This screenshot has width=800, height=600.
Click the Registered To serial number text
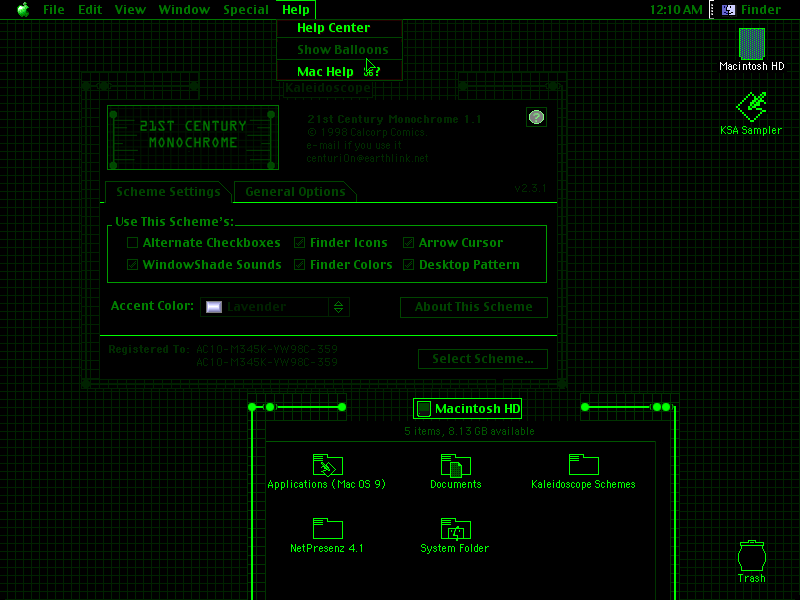tap(267, 356)
